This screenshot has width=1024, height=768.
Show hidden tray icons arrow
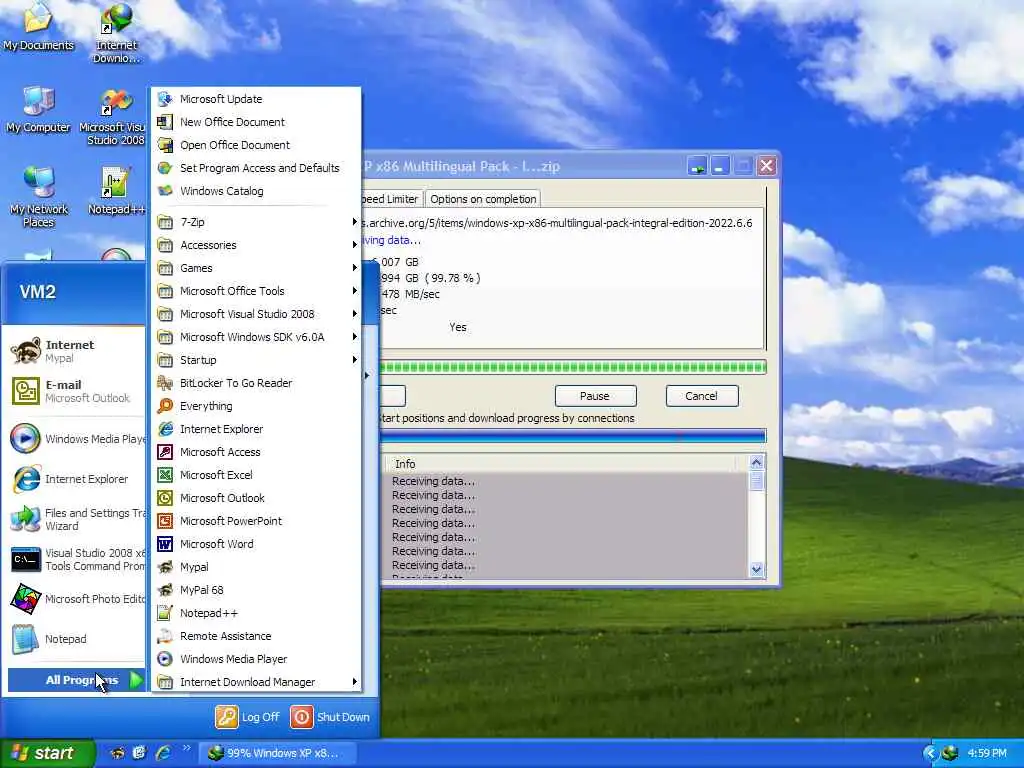pos(931,753)
